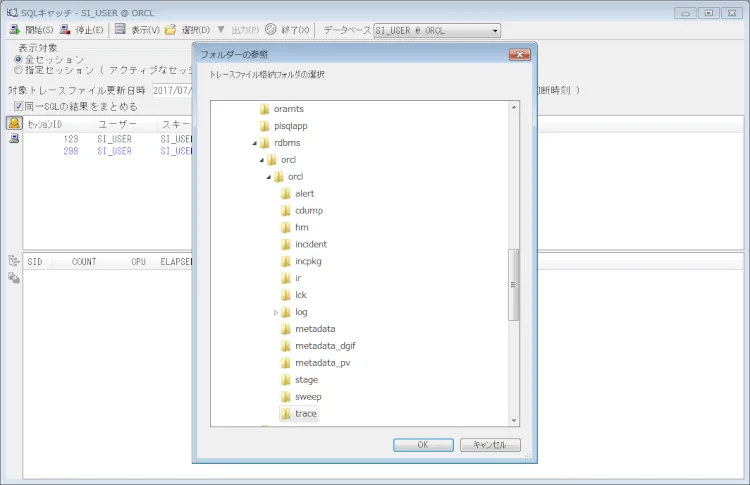Confirm folder selection with OK
The height and width of the screenshot is (485, 750).
[423, 445]
